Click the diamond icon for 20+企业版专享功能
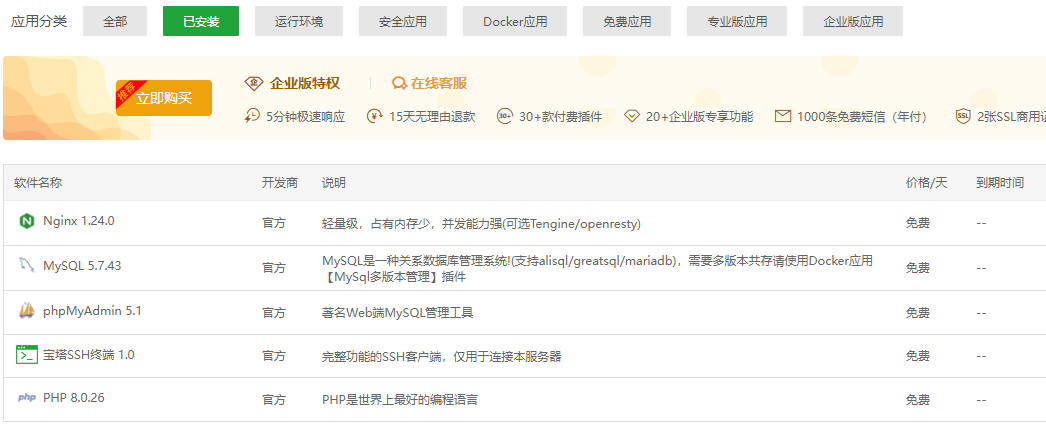1046x428 pixels. point(632,116)
